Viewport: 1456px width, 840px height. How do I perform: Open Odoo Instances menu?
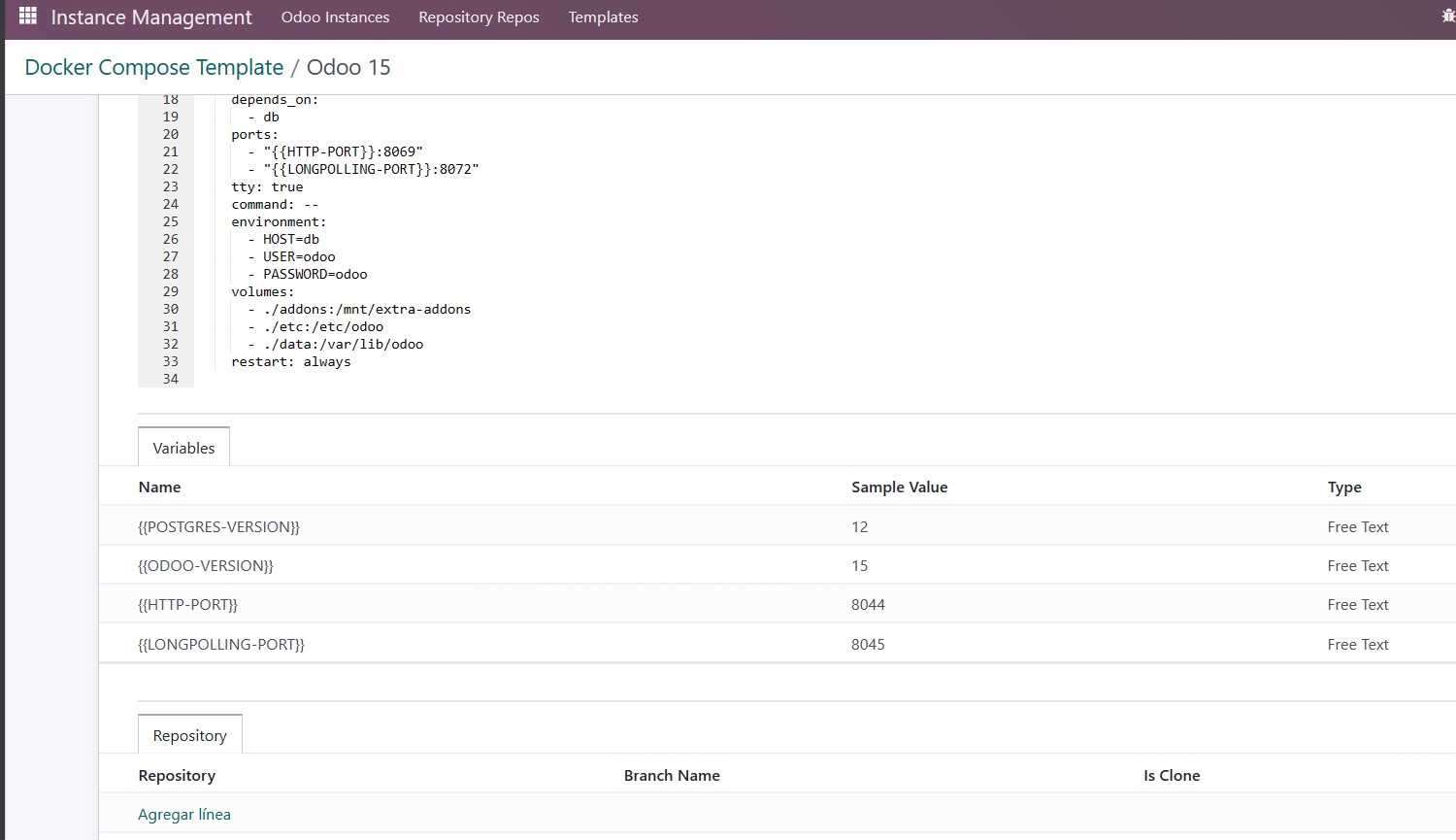coord(335,17)
